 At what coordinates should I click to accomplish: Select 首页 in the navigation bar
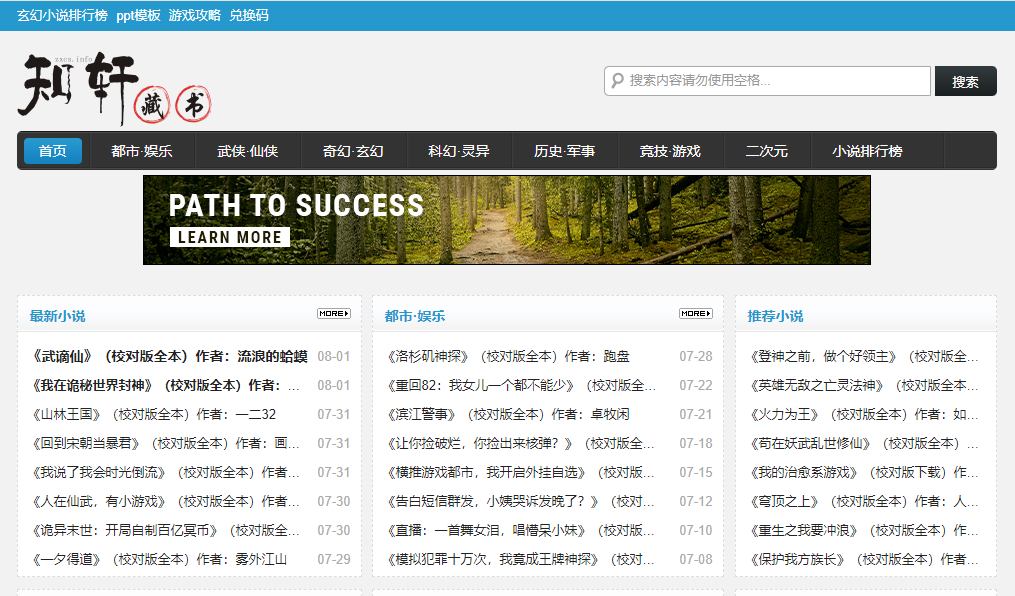click(x=53, y=151)
